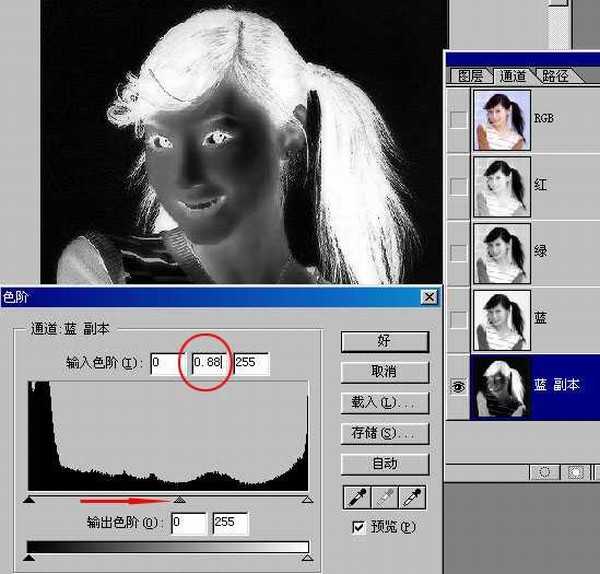This screenshot has height=574, width=600.
Task: Click the 自动 (Auto) button
Action: [x=384, y=463]
